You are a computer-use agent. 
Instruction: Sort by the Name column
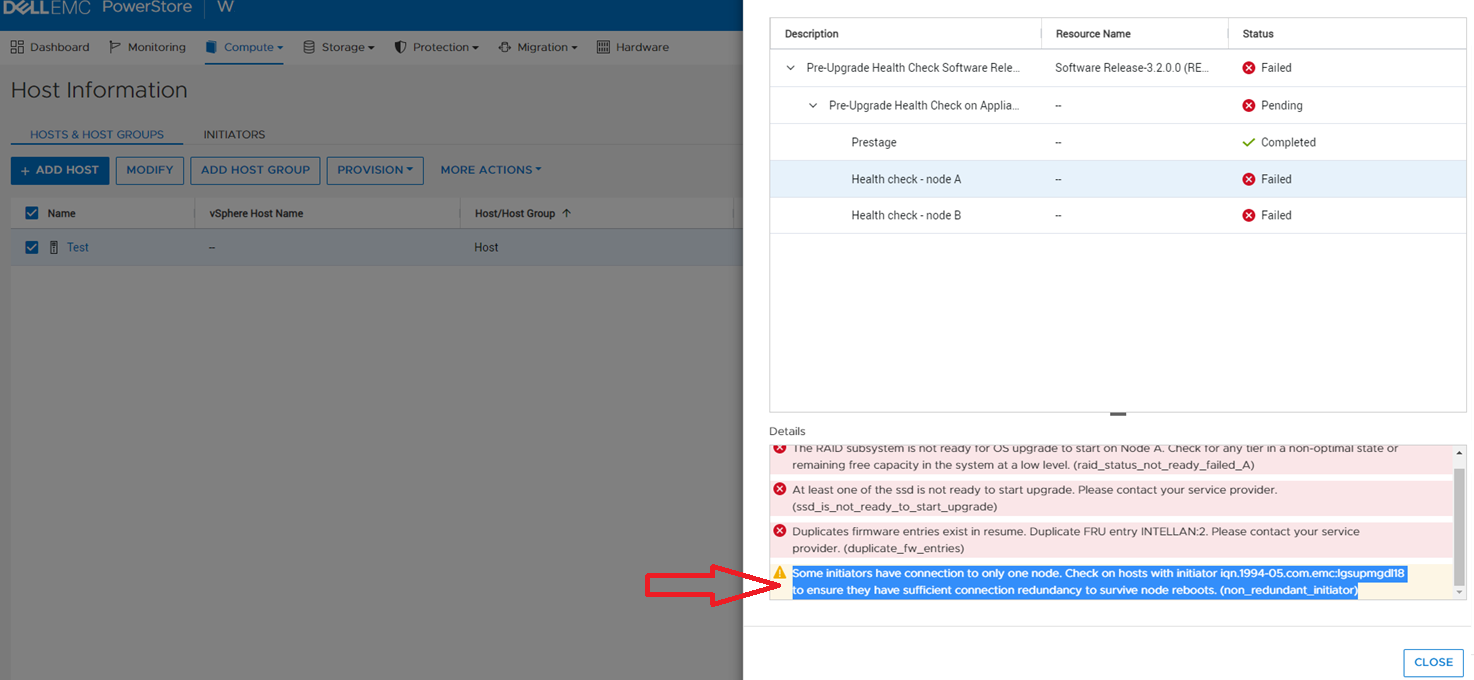click(x=61, y=213)
